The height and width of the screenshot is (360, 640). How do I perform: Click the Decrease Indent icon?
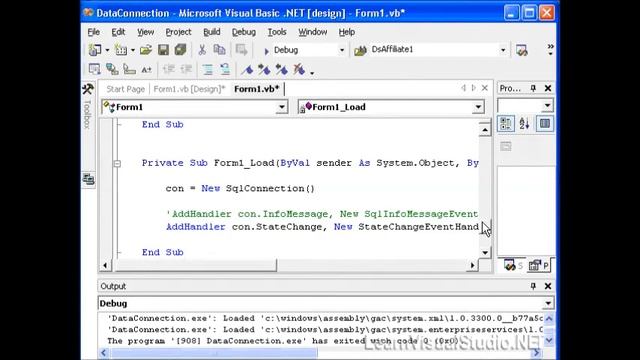click(x=169, y=69)
